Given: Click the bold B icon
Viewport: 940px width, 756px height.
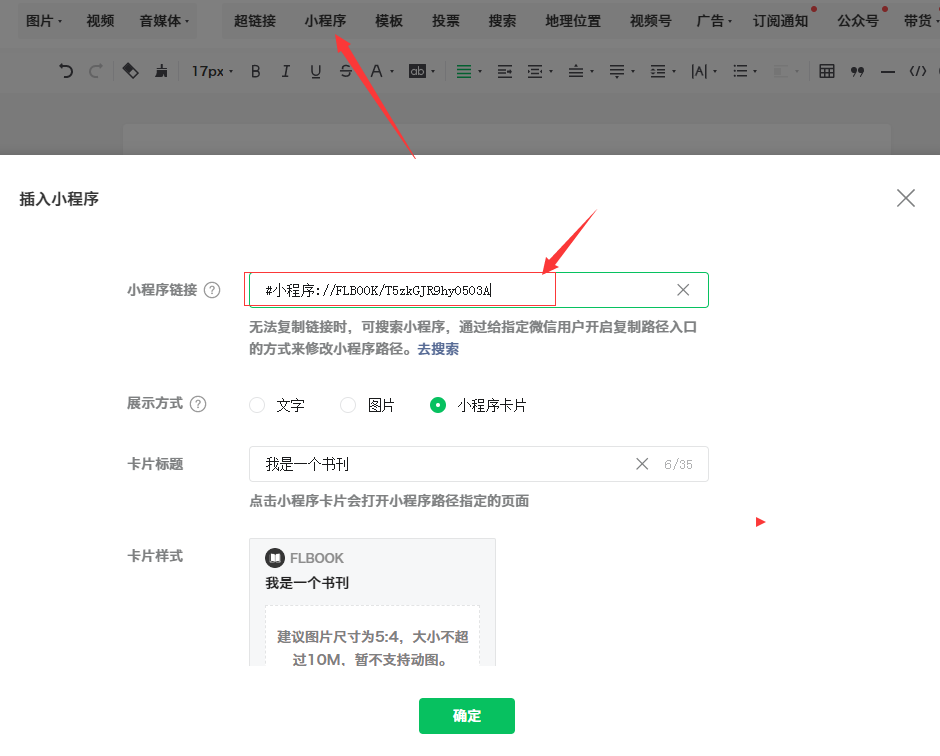Looking at the screenshot, I should point(256,71).
